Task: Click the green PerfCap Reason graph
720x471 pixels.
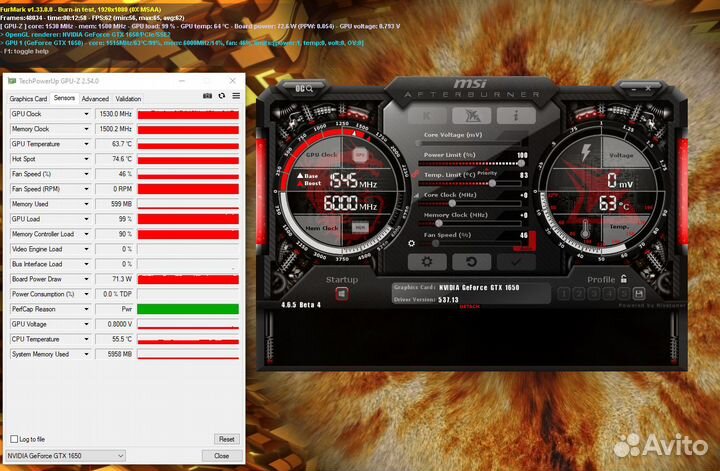Action: click(x=188, y=309)
